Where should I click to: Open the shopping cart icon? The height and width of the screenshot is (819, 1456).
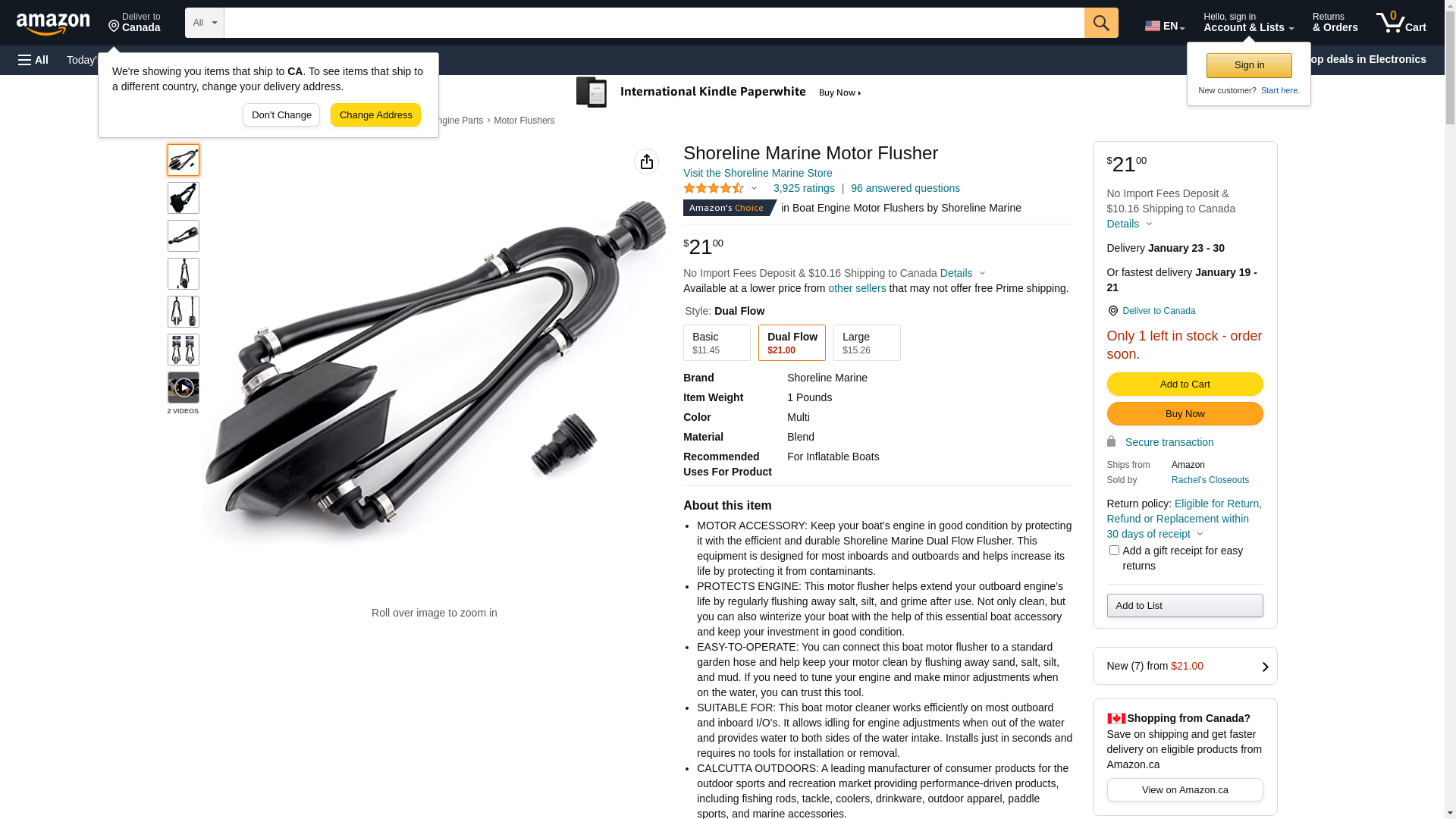(x=1401, y=23)
